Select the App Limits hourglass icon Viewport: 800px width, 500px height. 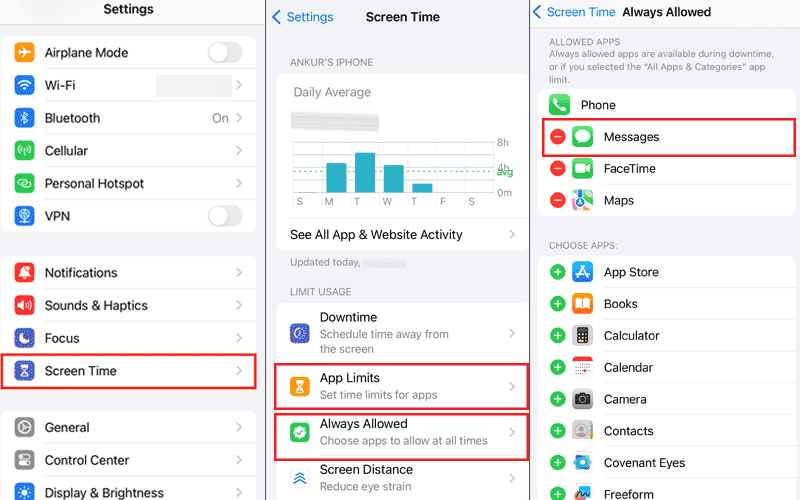[299, 386]
